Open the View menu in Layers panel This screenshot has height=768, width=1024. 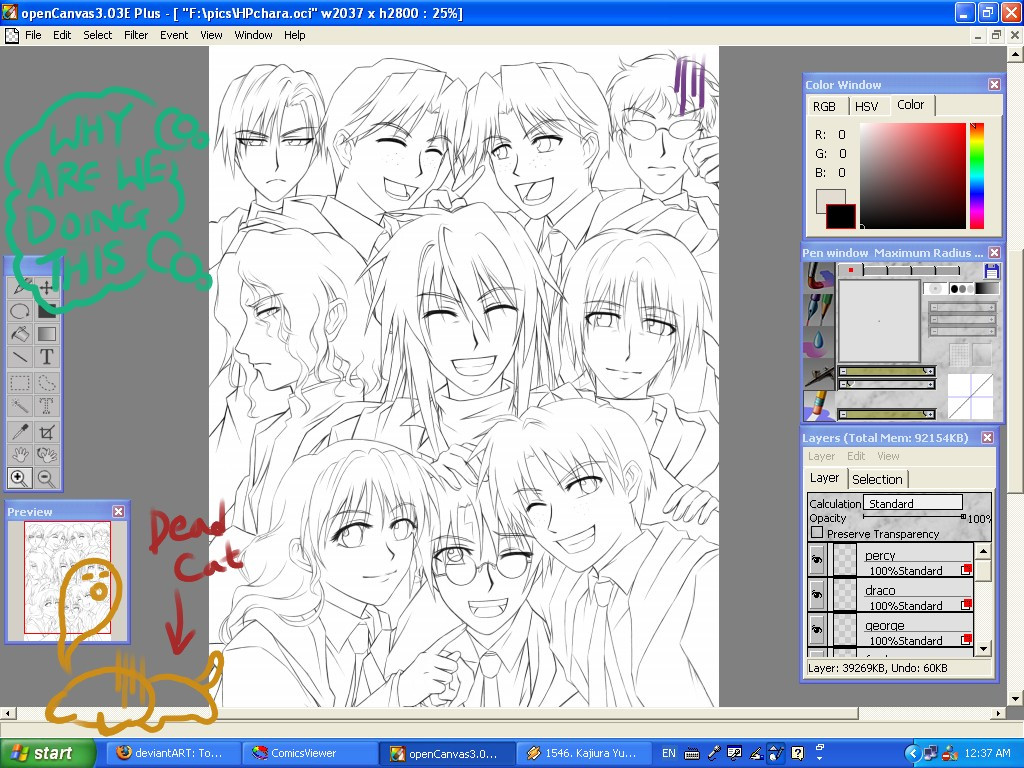tap(888, 456)
